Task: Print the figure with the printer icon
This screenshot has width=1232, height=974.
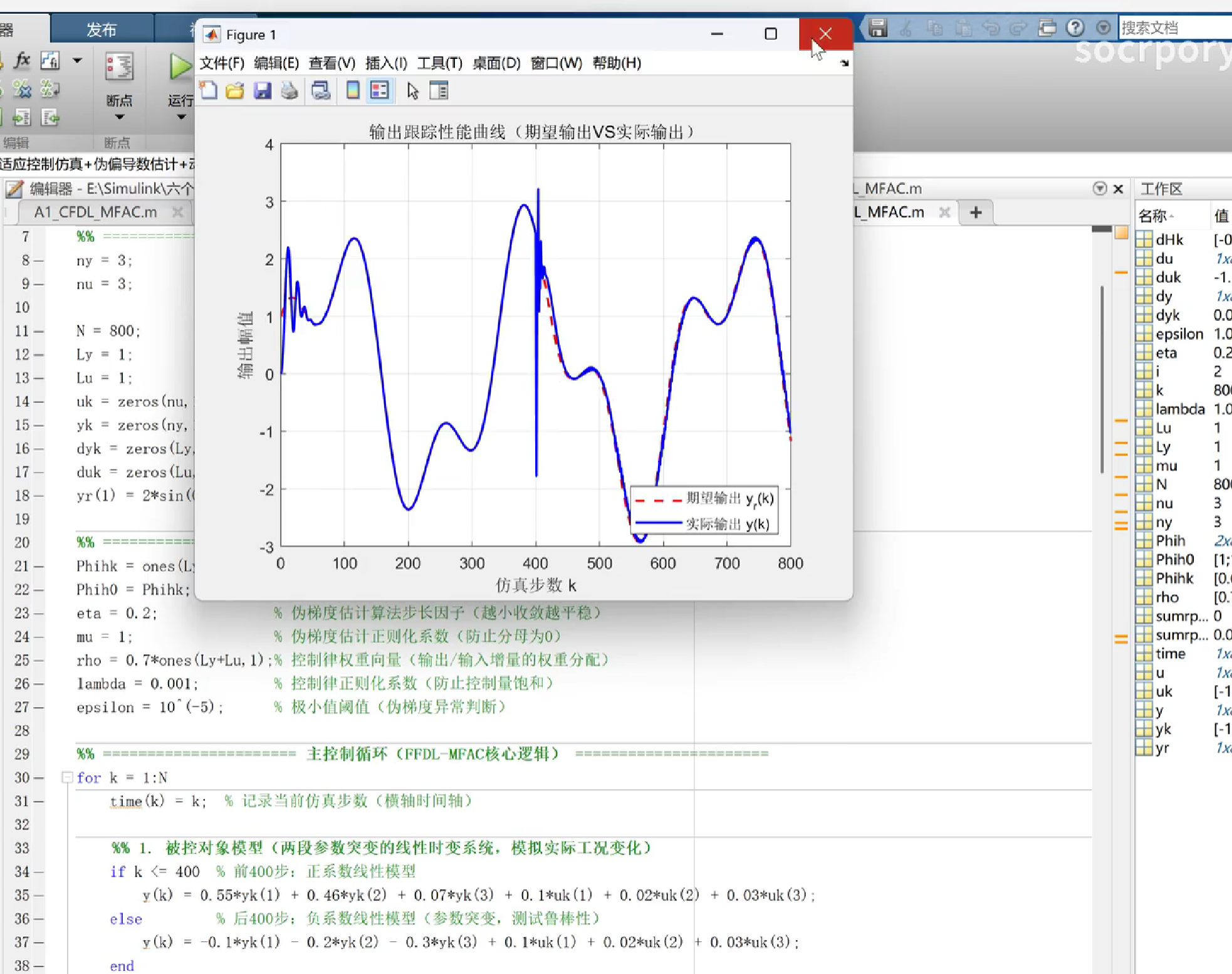Action: [x=289, y=91]
